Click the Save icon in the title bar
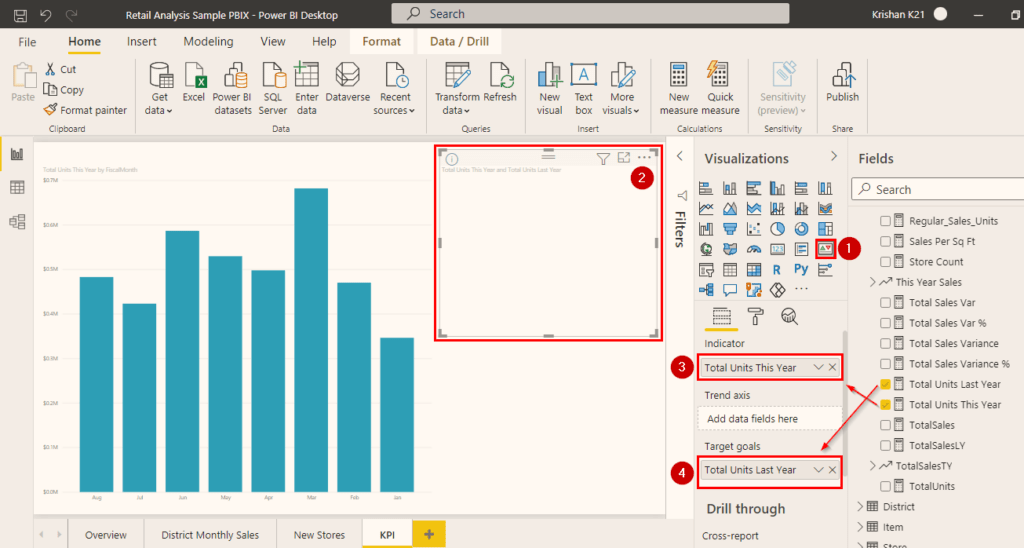This screenshot has width=1024, height=548. tap(20, 14)
